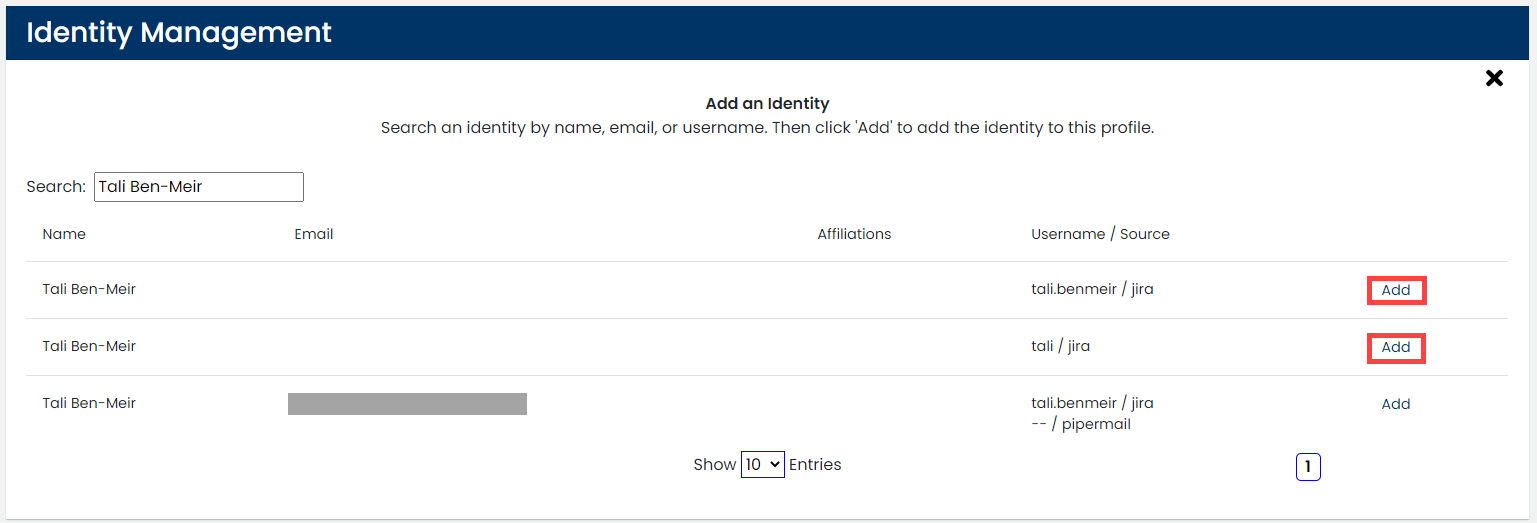Add the tali / jira identity
The width and height of the screenshot is (1537, 523).
pyautogui.click(x=1396, y=347)
